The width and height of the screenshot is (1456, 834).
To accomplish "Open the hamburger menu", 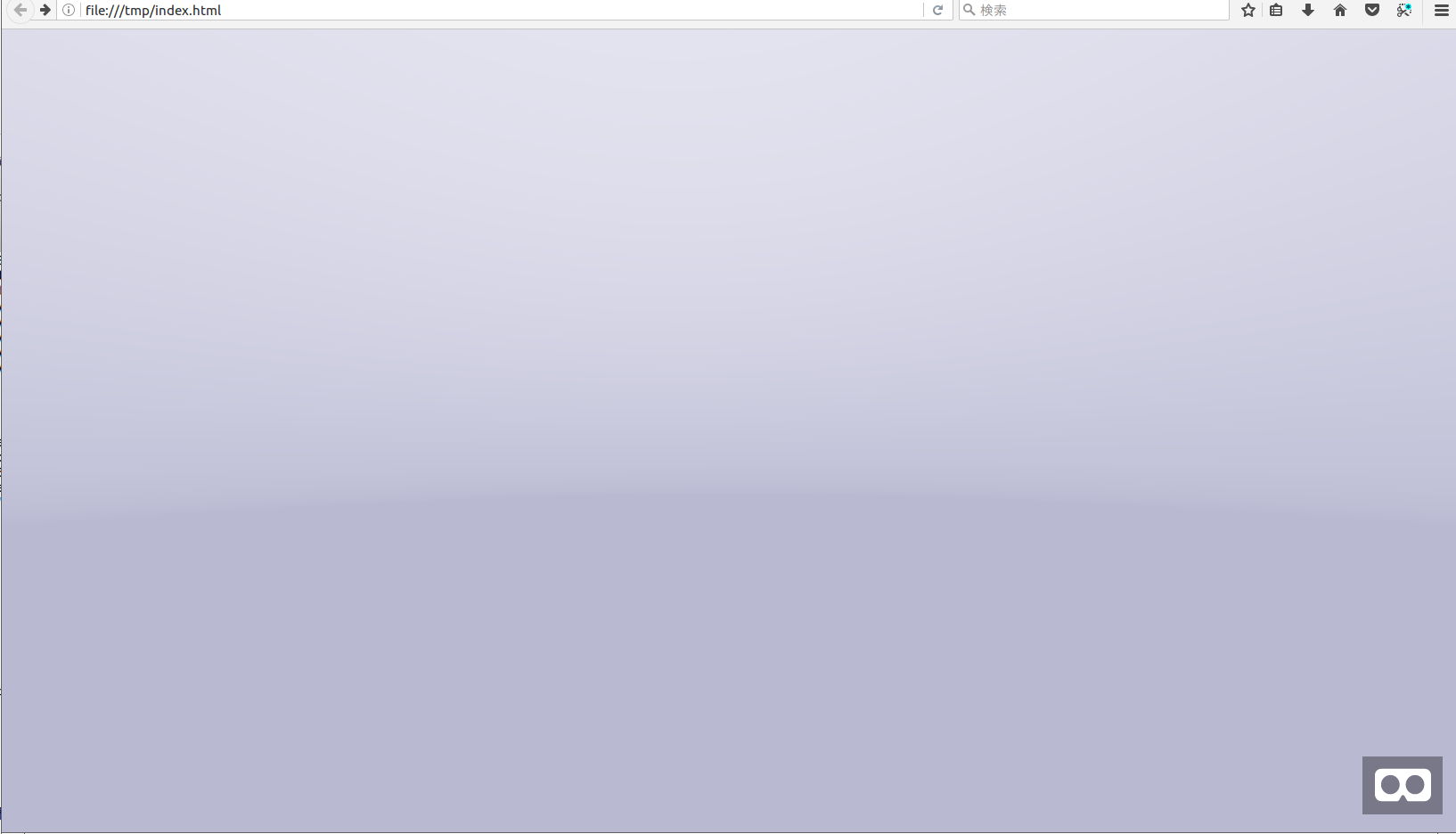I will (x=1441, y=11).
